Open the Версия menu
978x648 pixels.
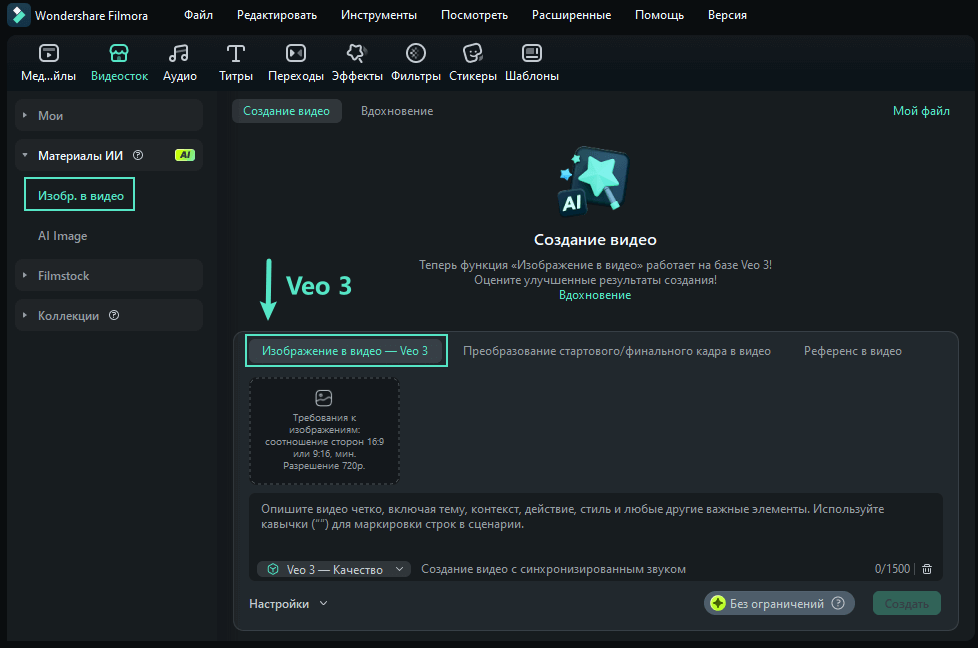tap(727, 15)
